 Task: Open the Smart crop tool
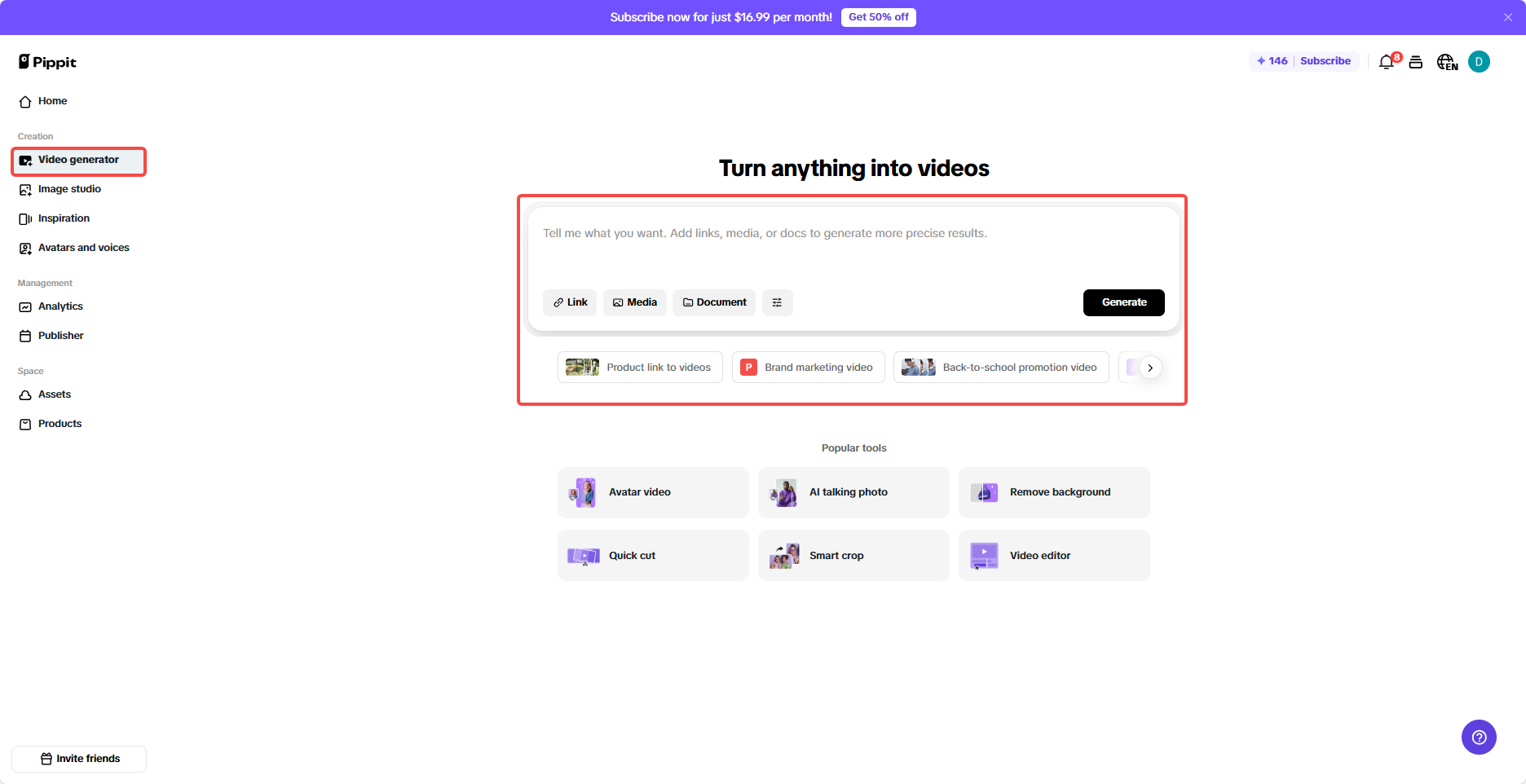(853, 555)
